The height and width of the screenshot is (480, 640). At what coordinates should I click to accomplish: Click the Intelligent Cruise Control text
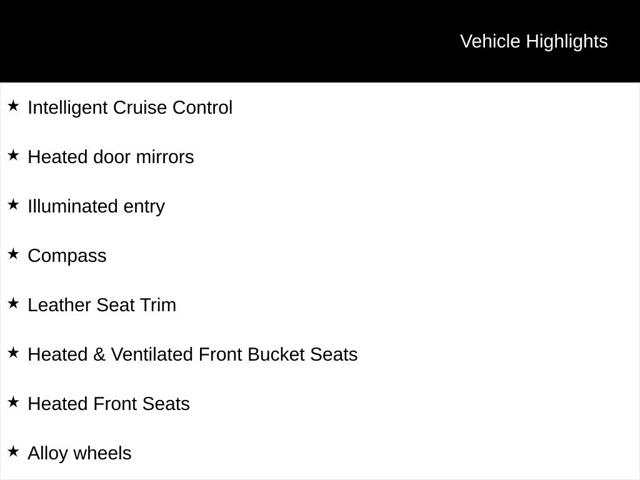[x=130, y=108]
